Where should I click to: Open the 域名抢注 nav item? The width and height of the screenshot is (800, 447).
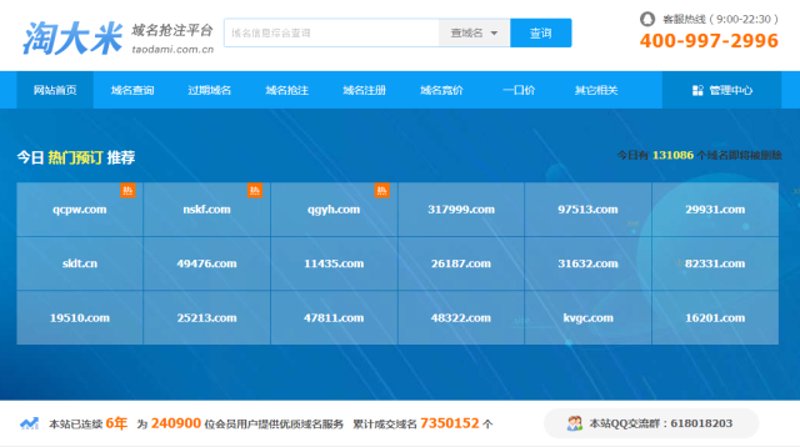click(x=287, y=90)
